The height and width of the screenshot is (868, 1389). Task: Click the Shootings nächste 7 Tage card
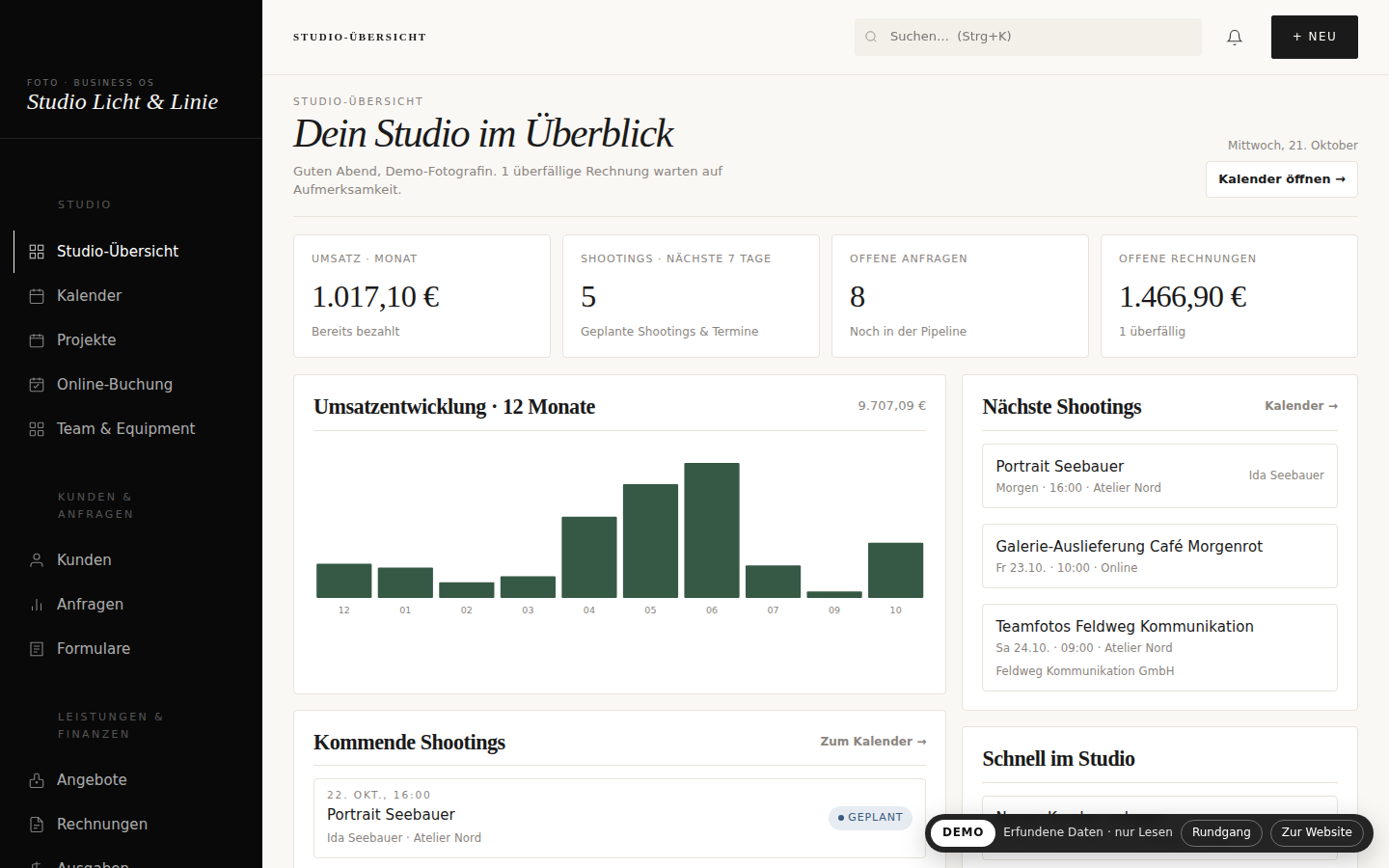click(x=691, y=296)
